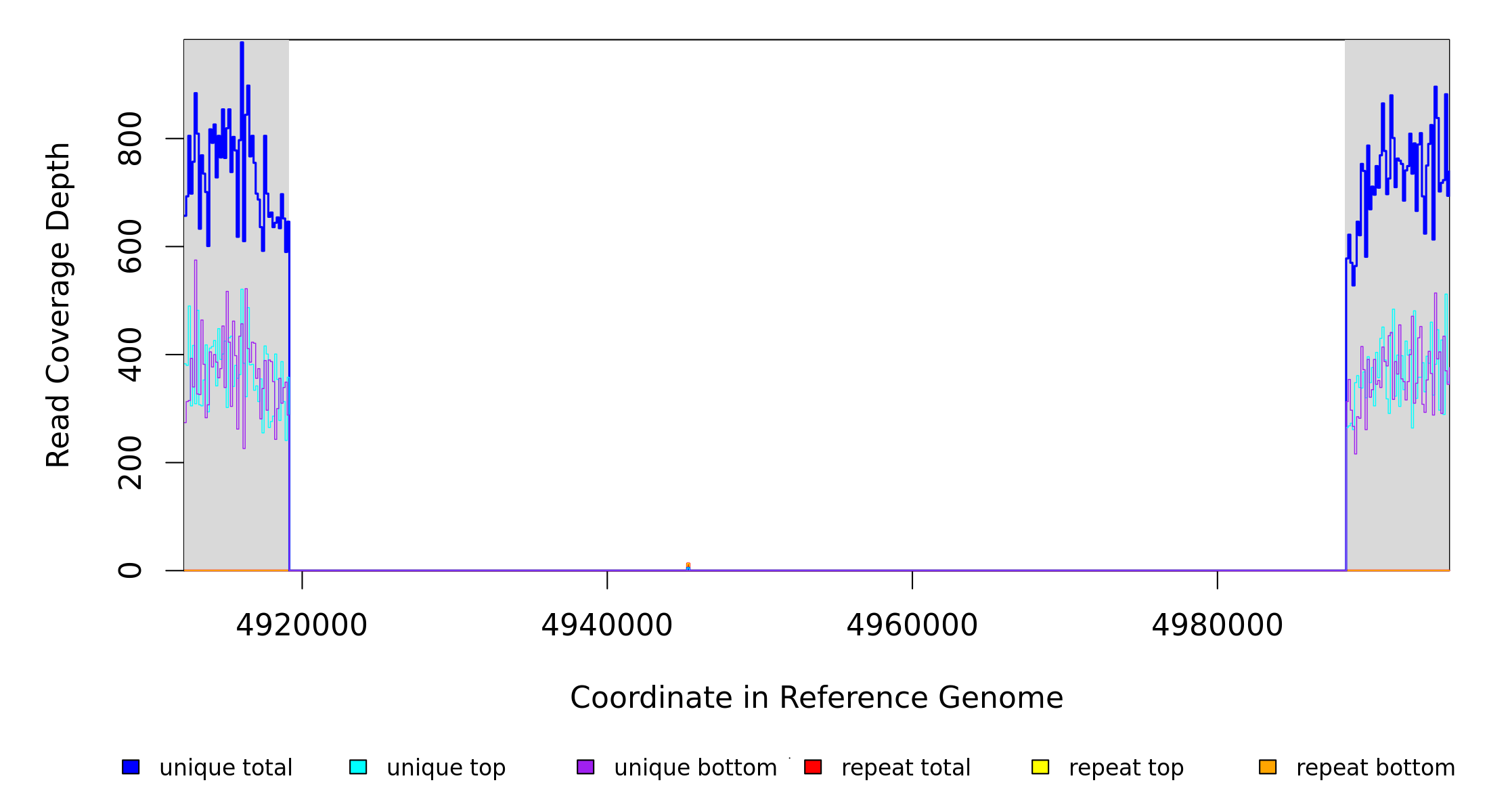Viewport: 1489px width, 812px height.
Task: Click the 4940000 x-axis tick label
Action: [607, 625]
